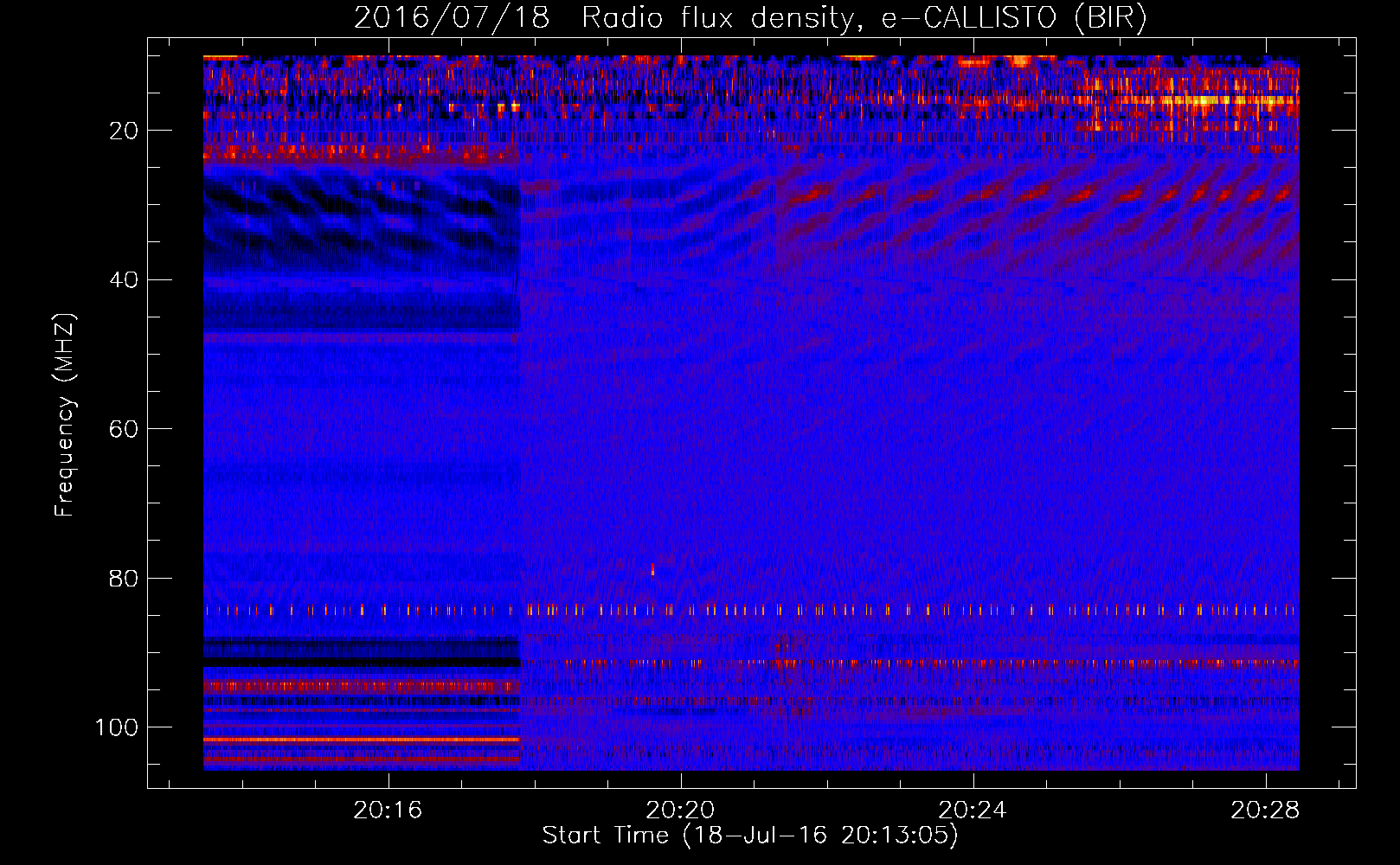
Task: Click the small bright burst just above 80 MHz
Action: click(x=652, y=569)
